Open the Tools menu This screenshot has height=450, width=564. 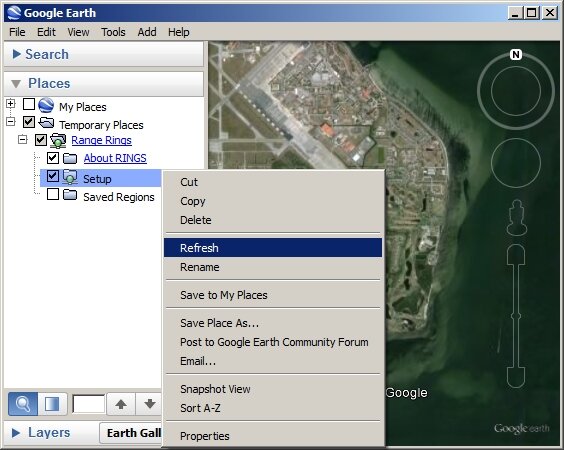pyautogui.click(x=113, y=32)
